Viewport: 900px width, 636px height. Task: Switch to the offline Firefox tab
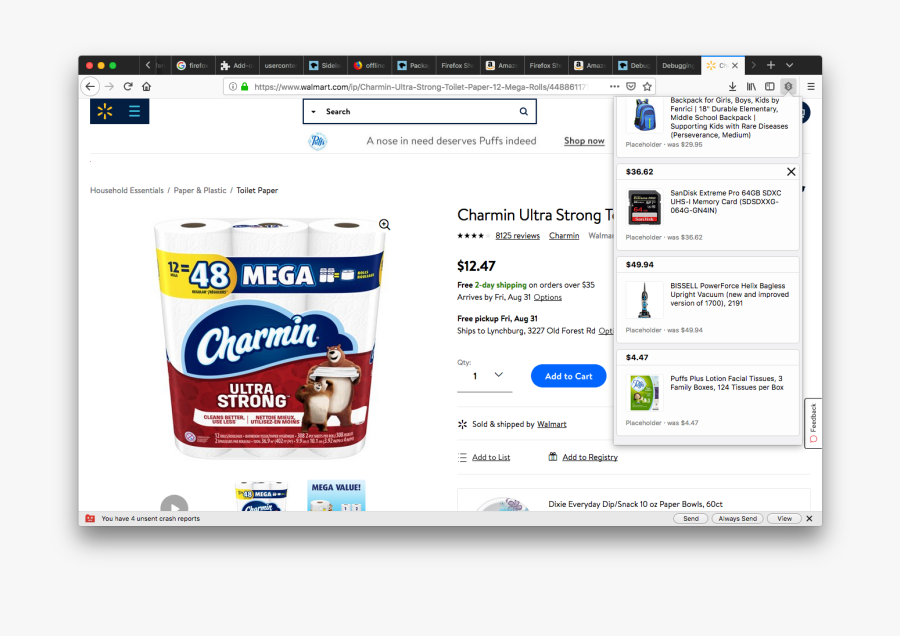370,65
